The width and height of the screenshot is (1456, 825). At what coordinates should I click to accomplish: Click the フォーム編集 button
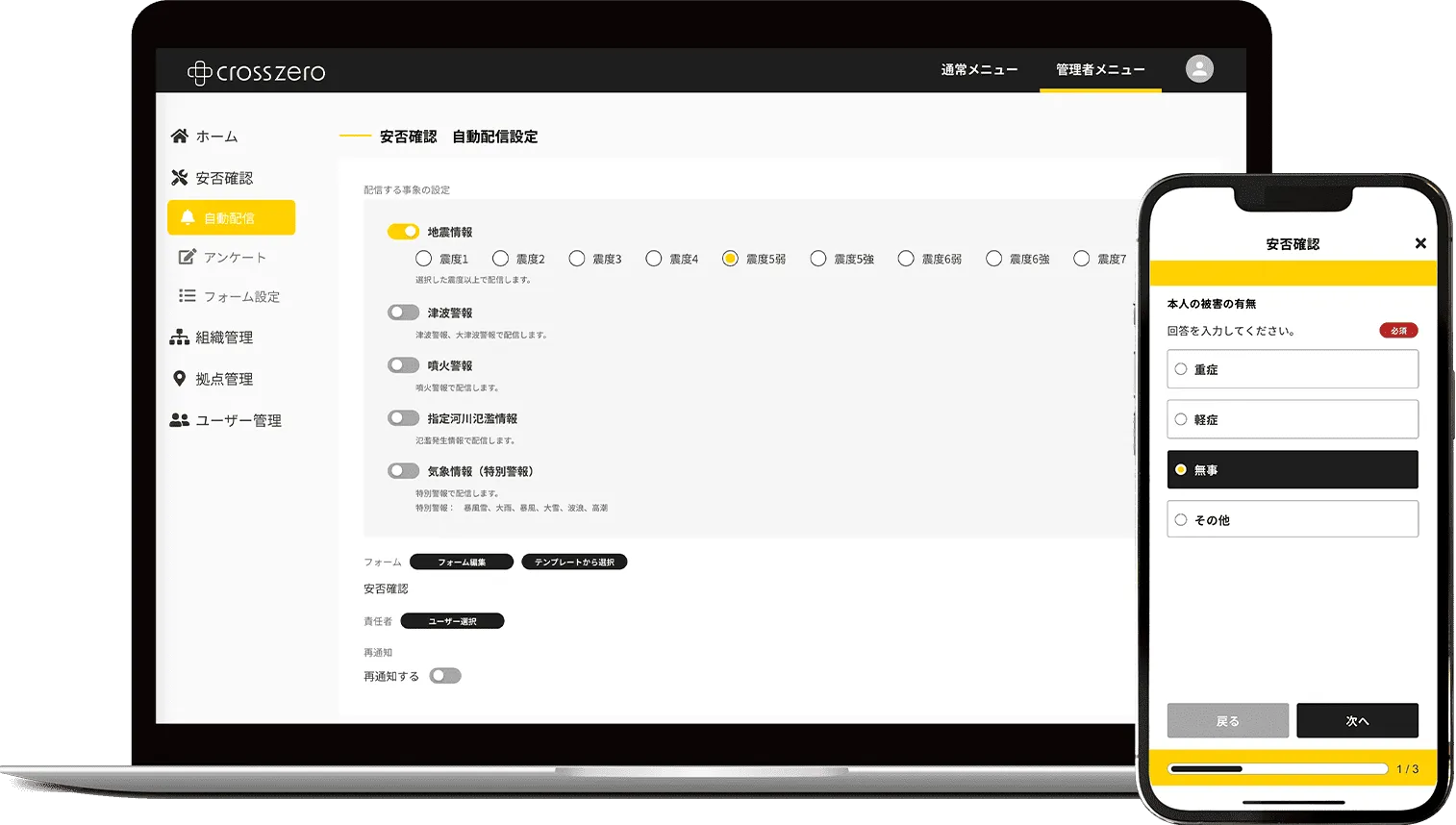[461, 562]
